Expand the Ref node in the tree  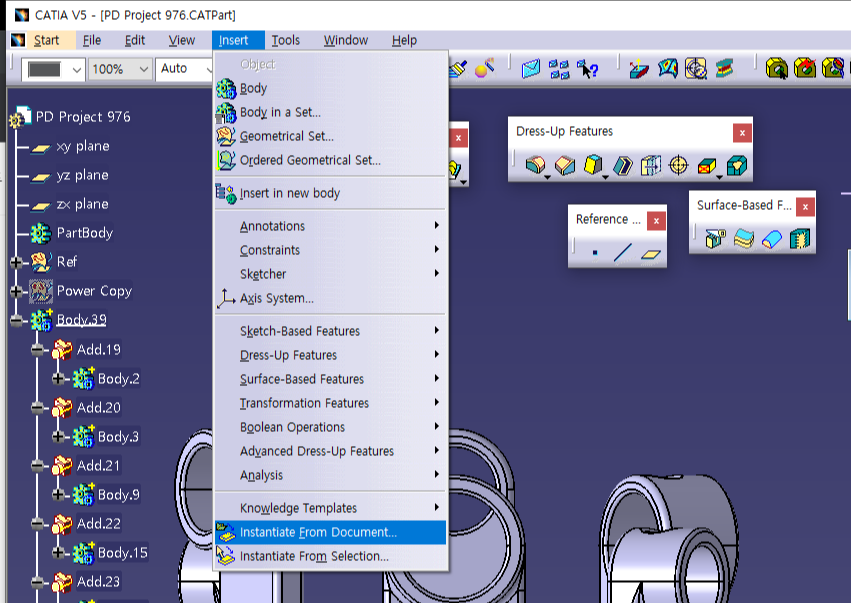click(16, 262)
